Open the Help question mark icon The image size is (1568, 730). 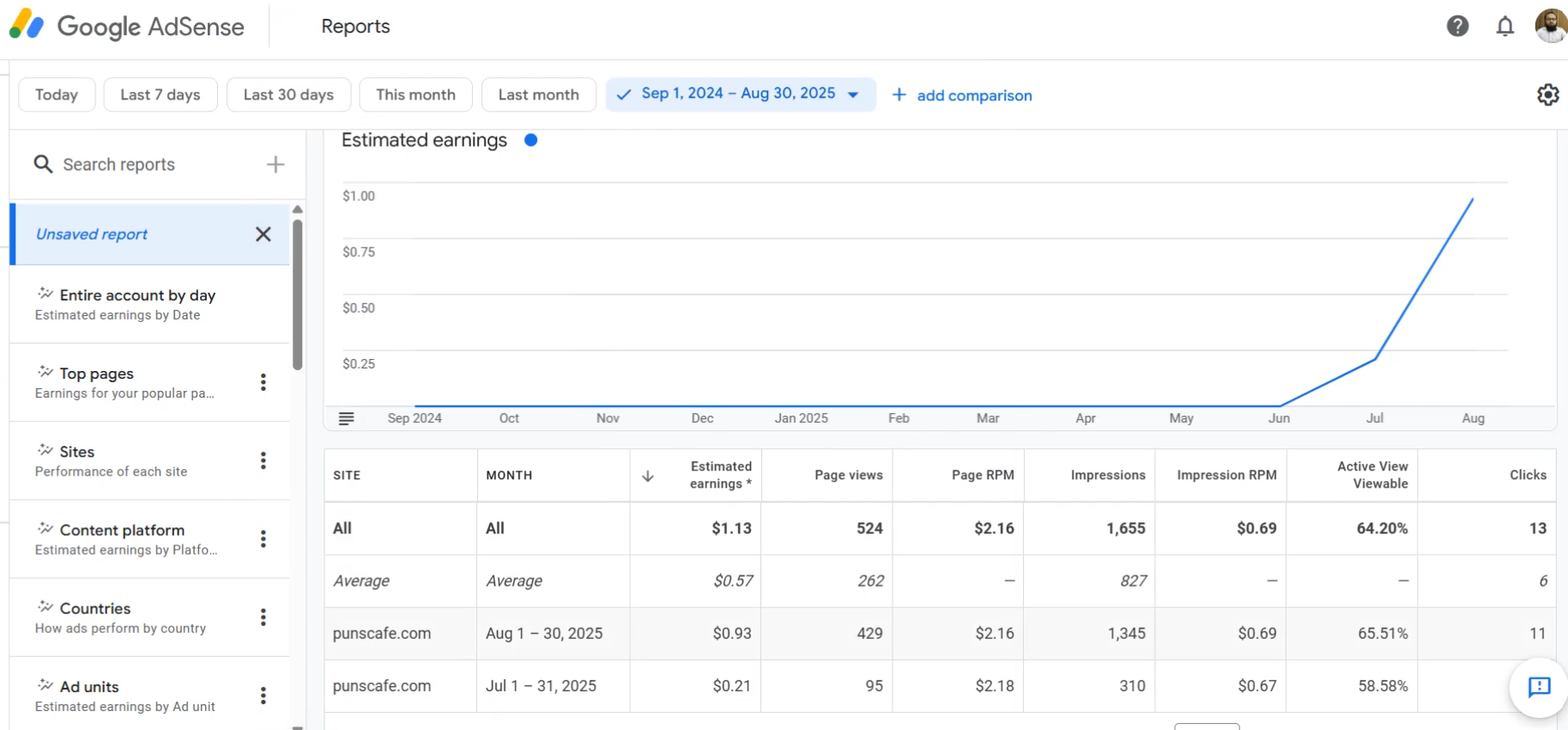(1457, 26)
